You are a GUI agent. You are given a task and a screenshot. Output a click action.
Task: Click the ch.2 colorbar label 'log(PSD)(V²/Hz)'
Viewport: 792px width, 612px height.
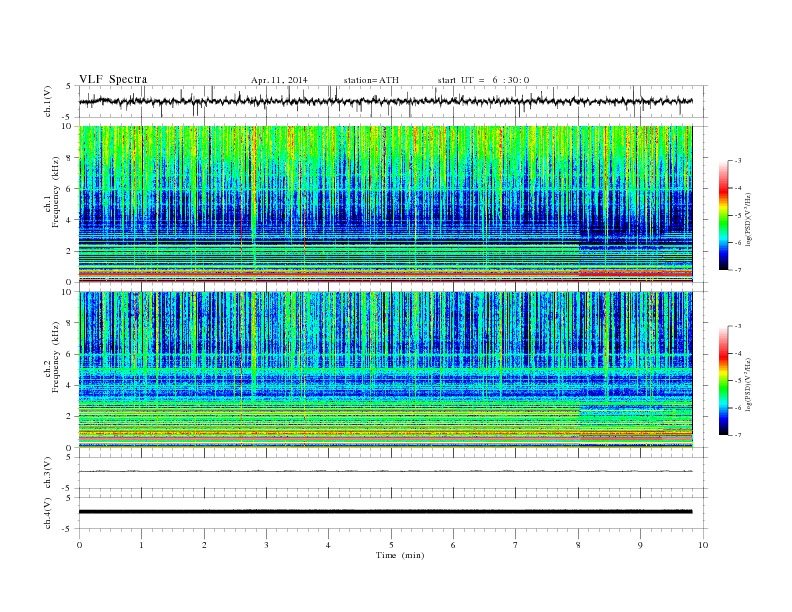click(x=749, y=384)
